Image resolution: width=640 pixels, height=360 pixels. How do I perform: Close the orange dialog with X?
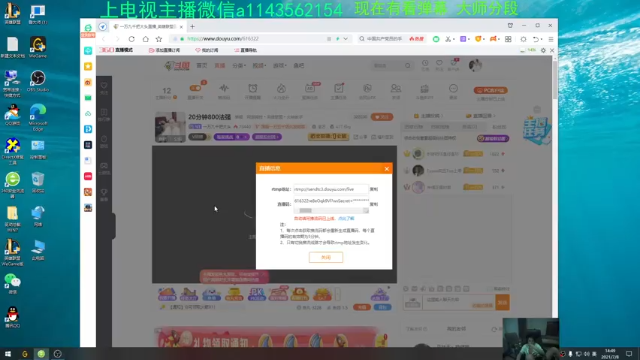pos(387,169)
